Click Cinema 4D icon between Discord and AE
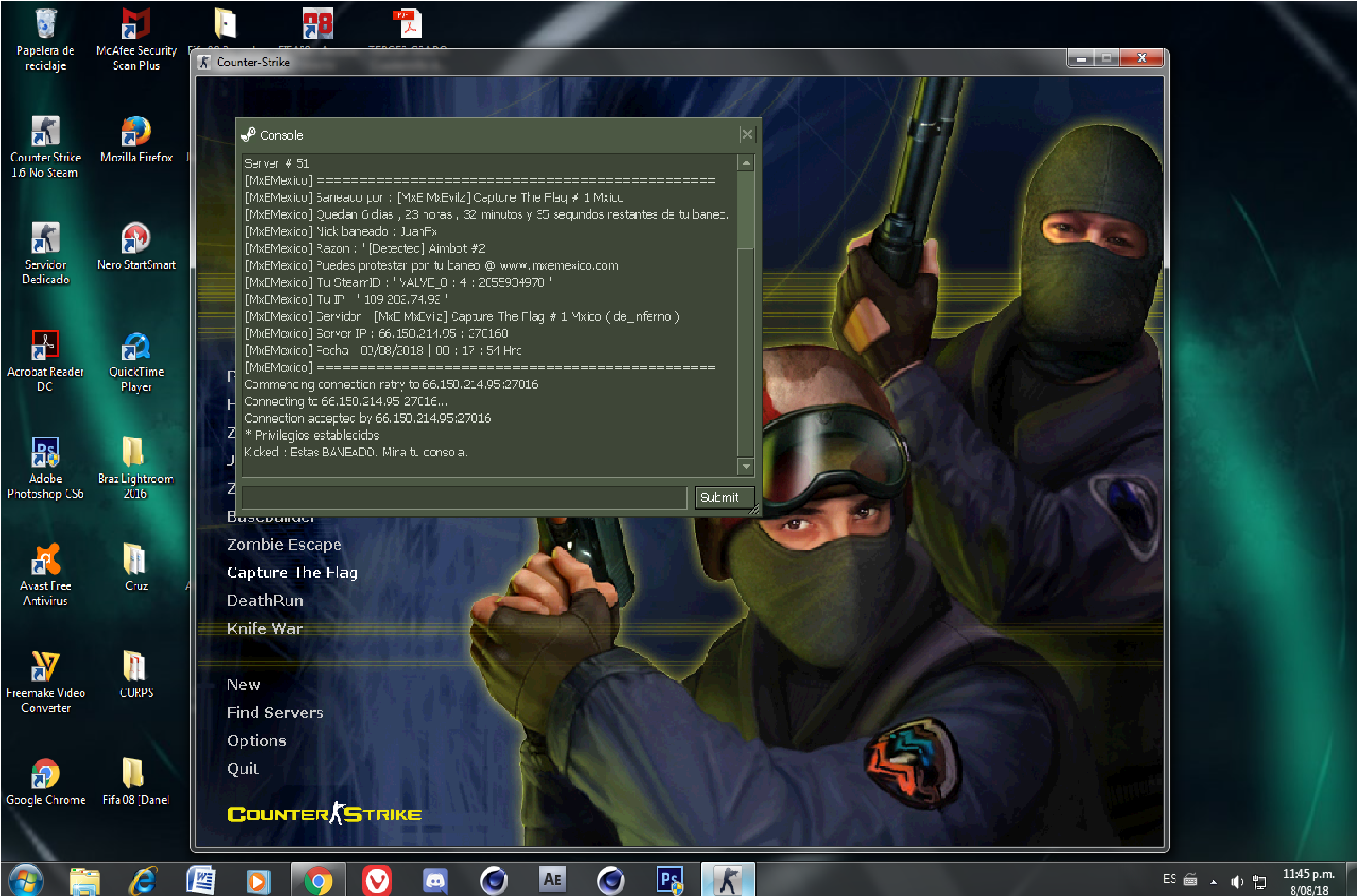 click(x=494, y=881)
